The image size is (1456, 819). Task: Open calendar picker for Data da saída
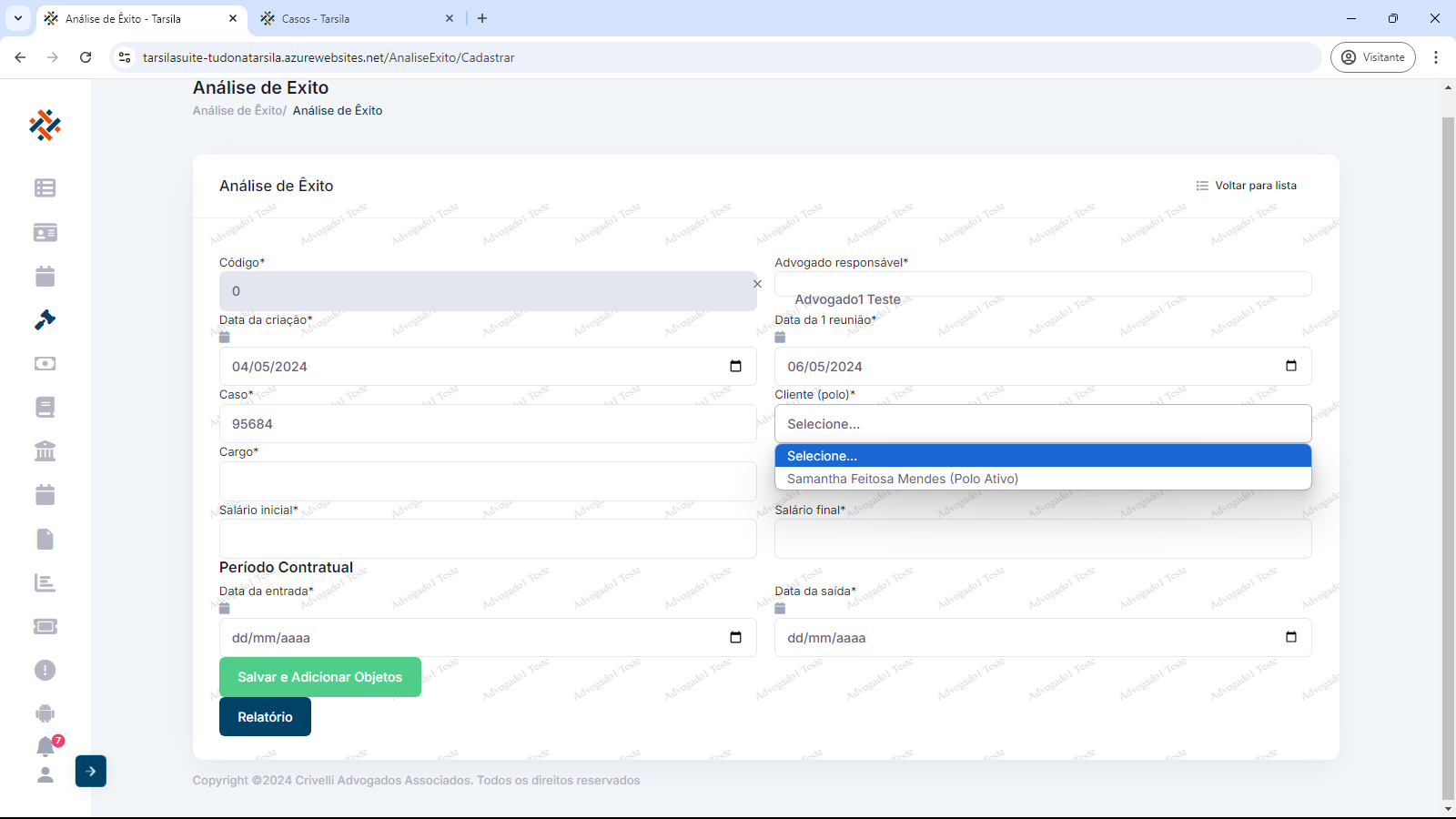1290,637
